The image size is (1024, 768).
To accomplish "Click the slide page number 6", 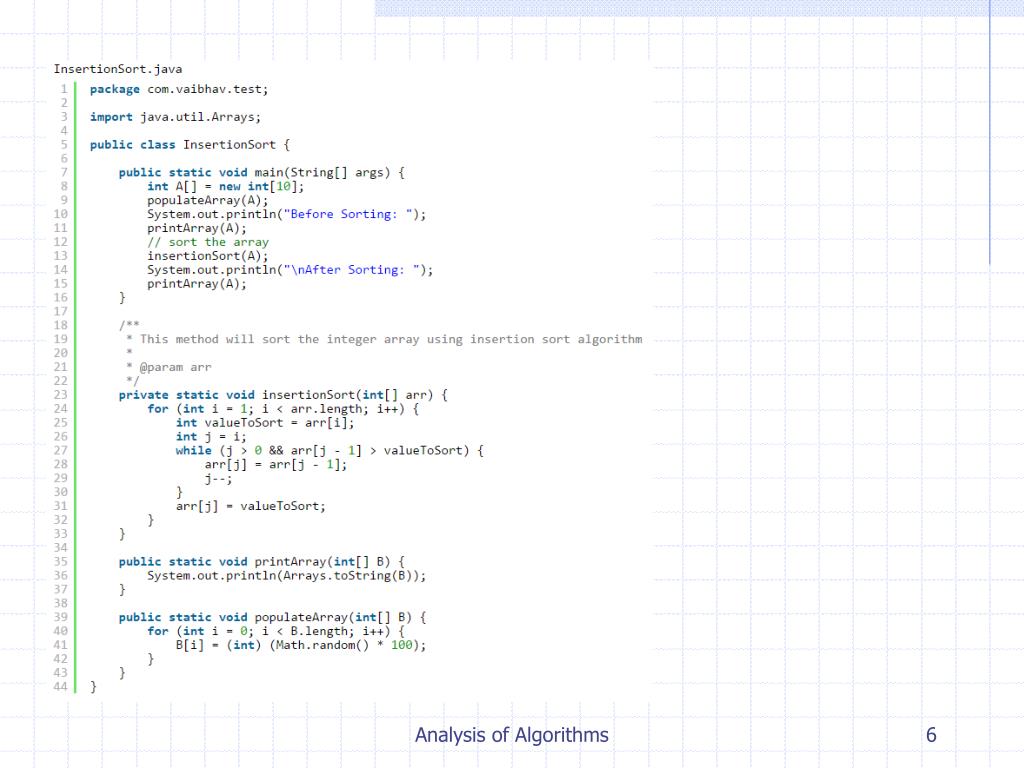I will 931,735.
